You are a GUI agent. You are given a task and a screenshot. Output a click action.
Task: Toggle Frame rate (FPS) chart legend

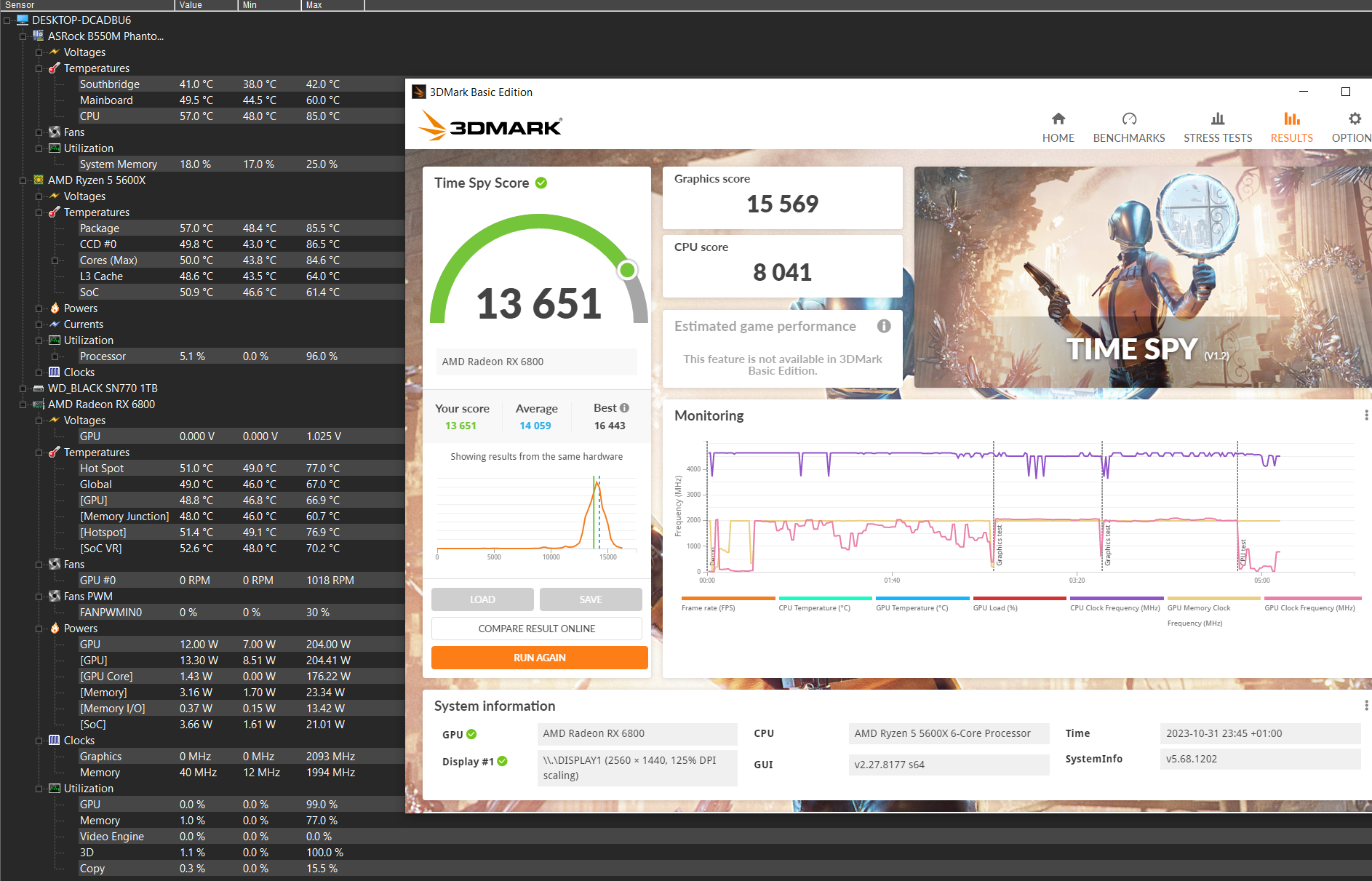[x=727, y=604]
